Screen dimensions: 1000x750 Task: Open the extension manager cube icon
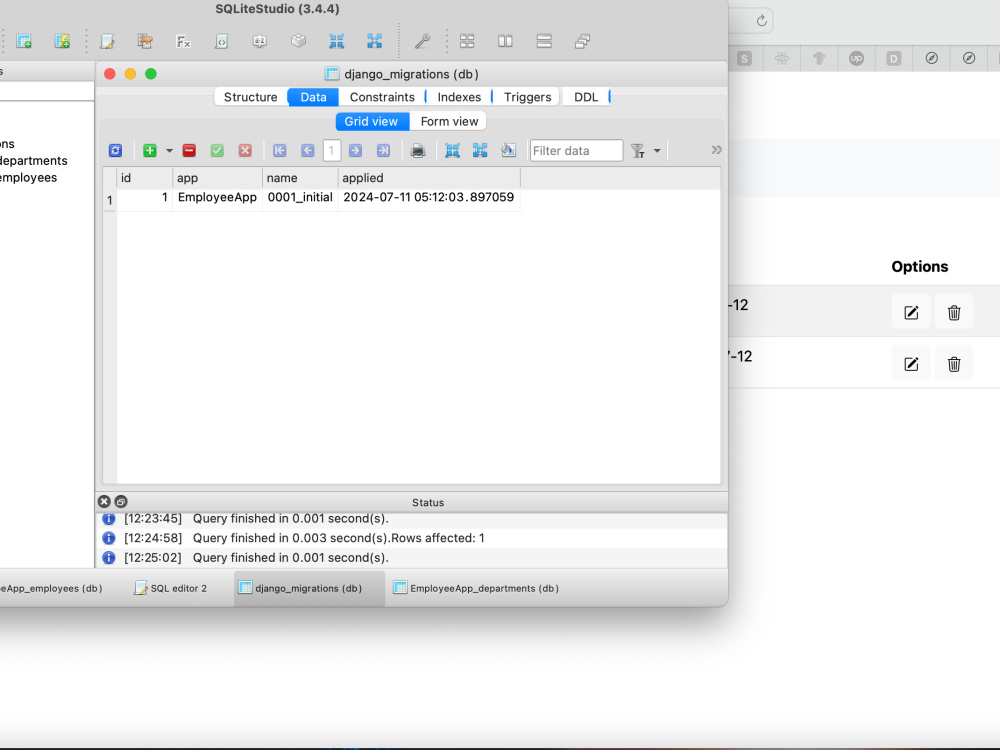point(298,41)
